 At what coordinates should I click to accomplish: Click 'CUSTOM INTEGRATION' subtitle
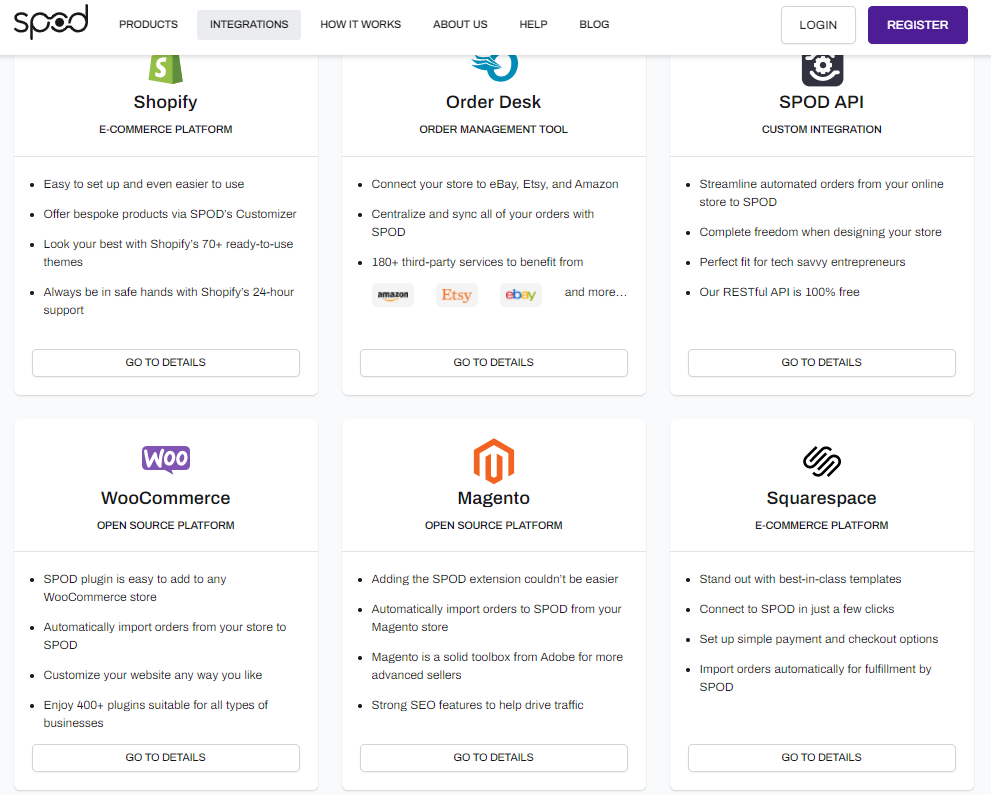click(822, 130)
